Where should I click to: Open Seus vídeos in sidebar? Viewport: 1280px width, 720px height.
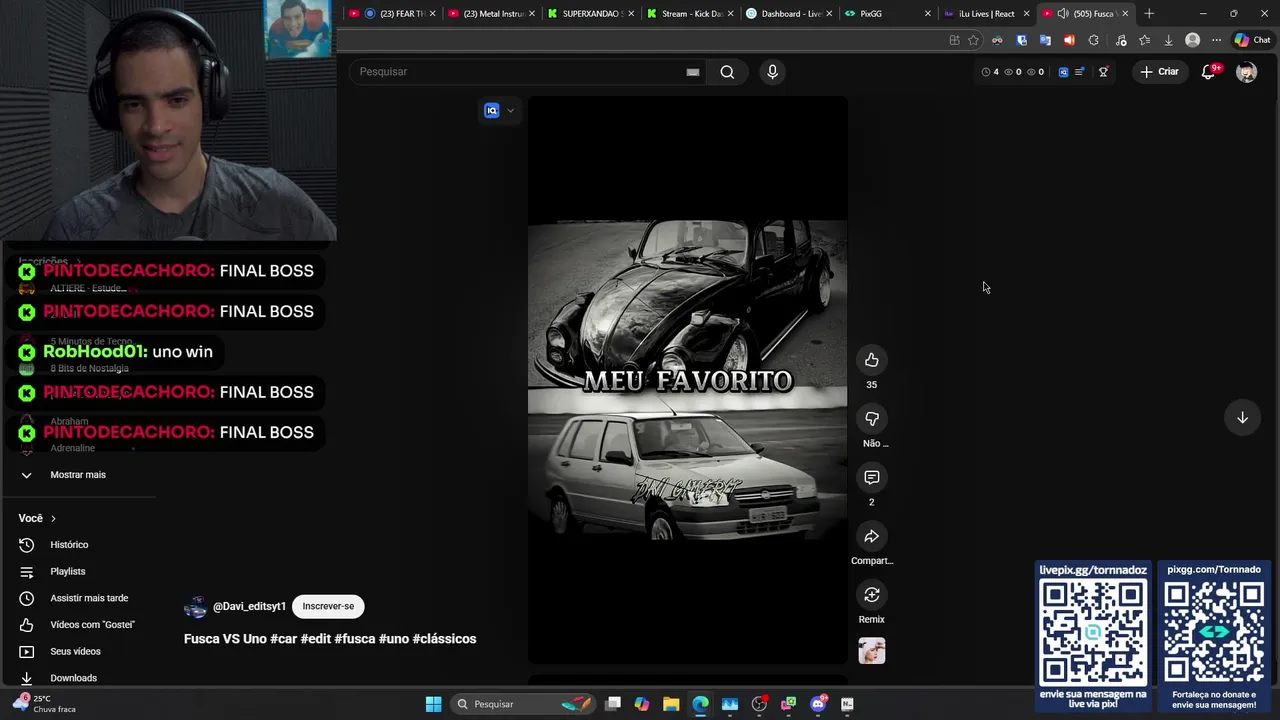coord(75,651)
